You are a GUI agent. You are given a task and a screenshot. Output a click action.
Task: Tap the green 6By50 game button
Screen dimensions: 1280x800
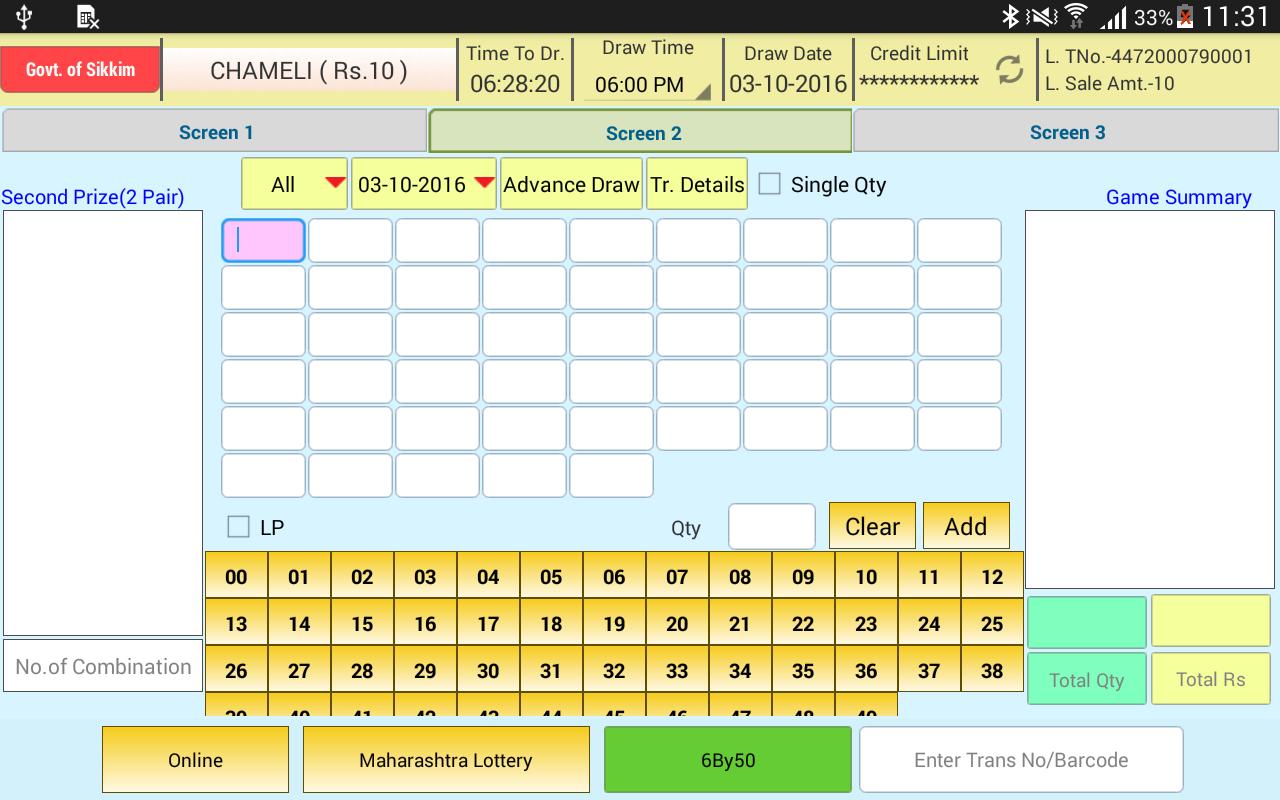(727, 760)
